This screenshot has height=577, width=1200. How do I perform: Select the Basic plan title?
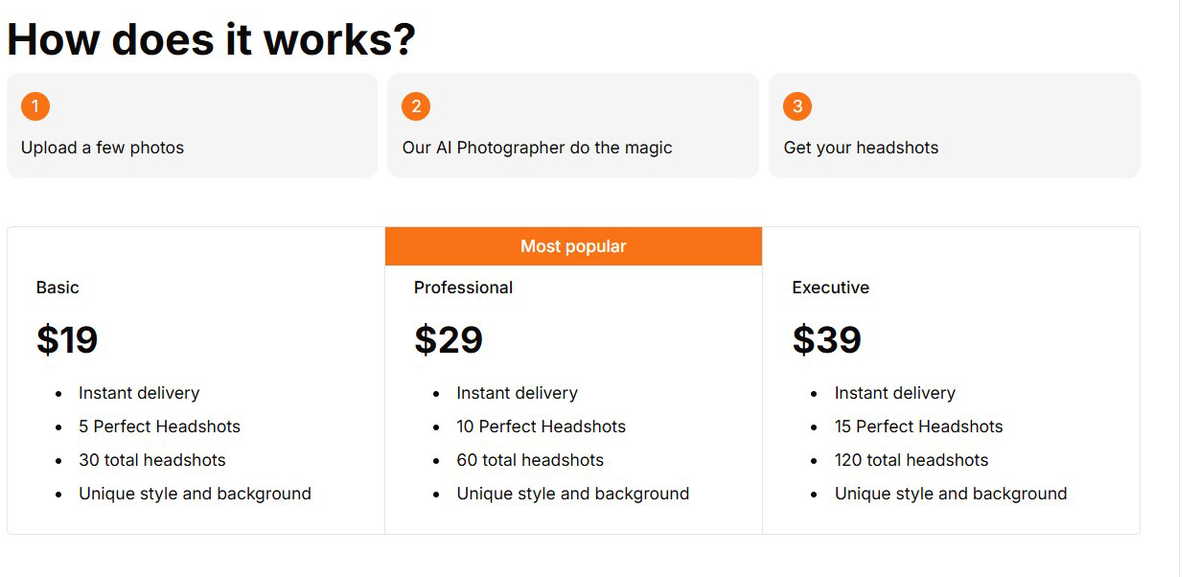pyautogui.click(x=57, y=287)
